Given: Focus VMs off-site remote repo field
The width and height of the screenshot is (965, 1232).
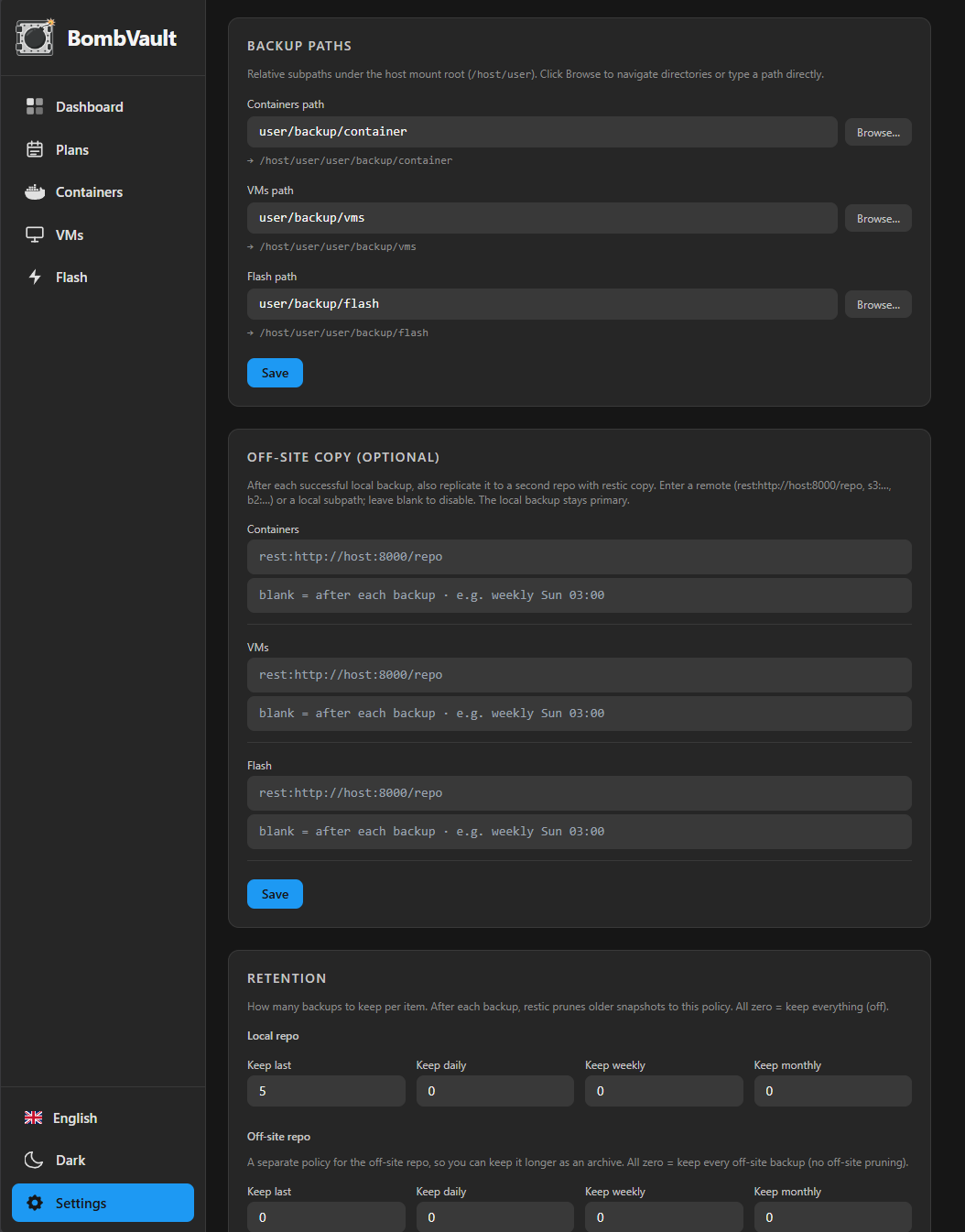Looking at the screenshot, I should coord(580,675).
